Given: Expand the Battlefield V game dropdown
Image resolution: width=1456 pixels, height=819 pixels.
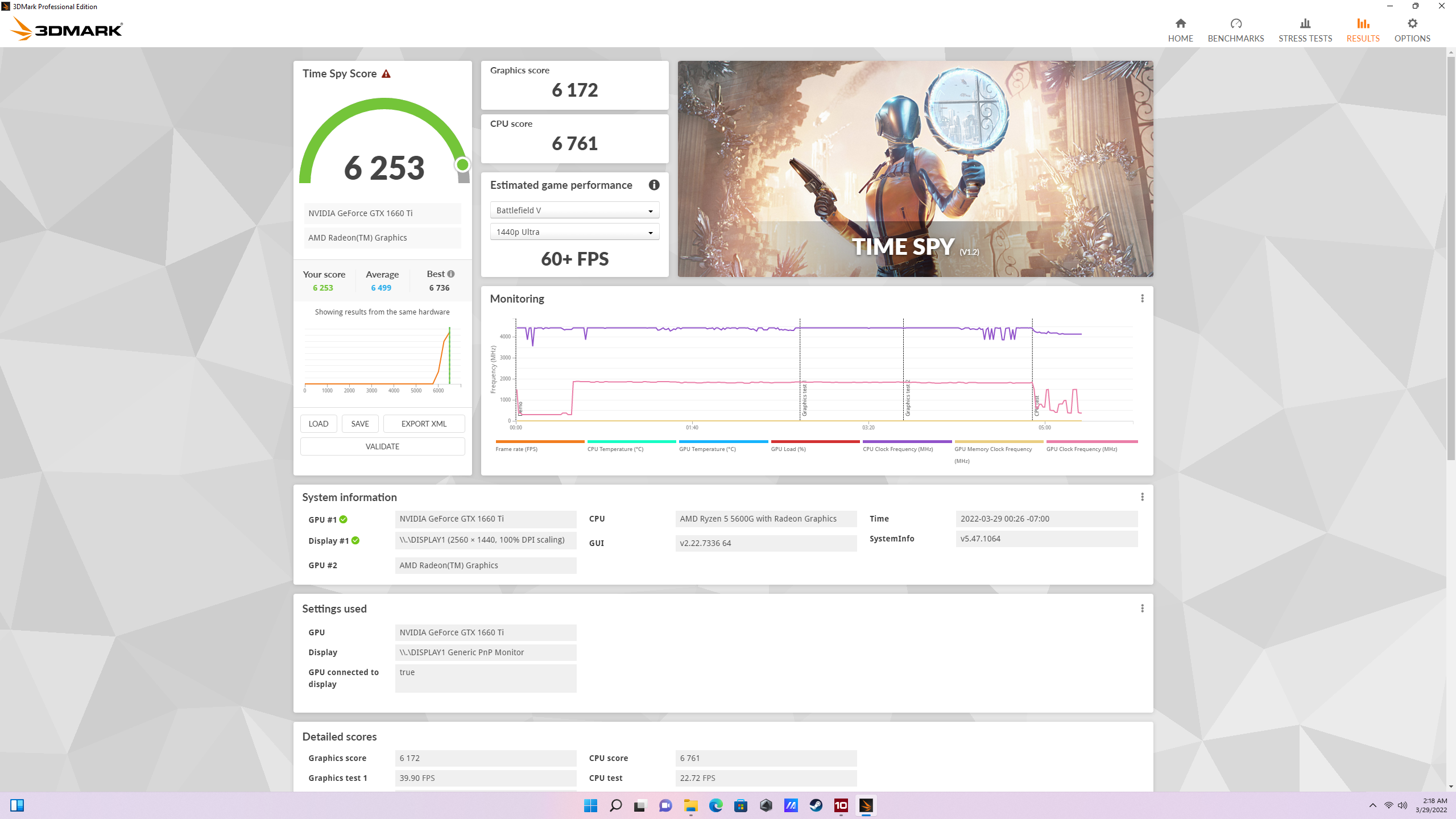Looking at the screenshot, I should point(574,210).
